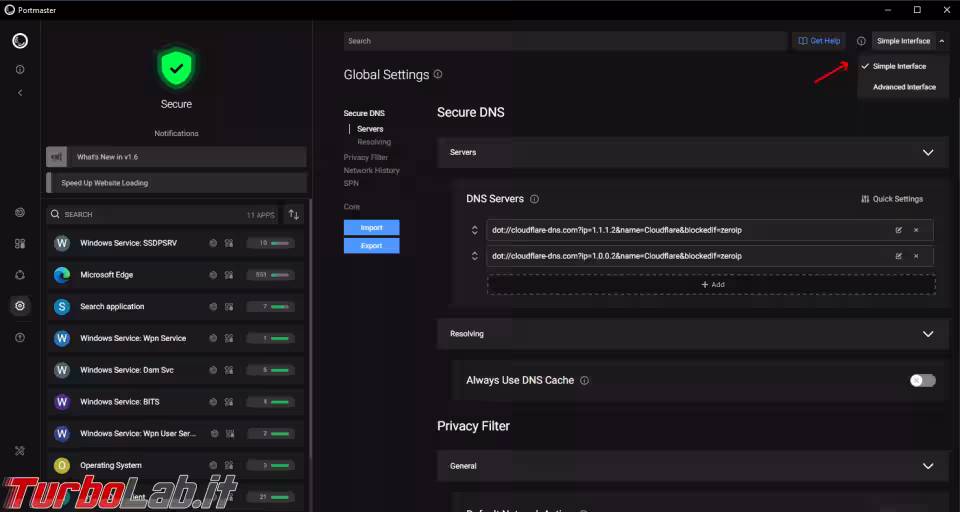The width and height of the screenshot is (960, 512).
Task: Remove the Cloudflare 1.1.1.2 DNS server entry
Action: [916, 230]
